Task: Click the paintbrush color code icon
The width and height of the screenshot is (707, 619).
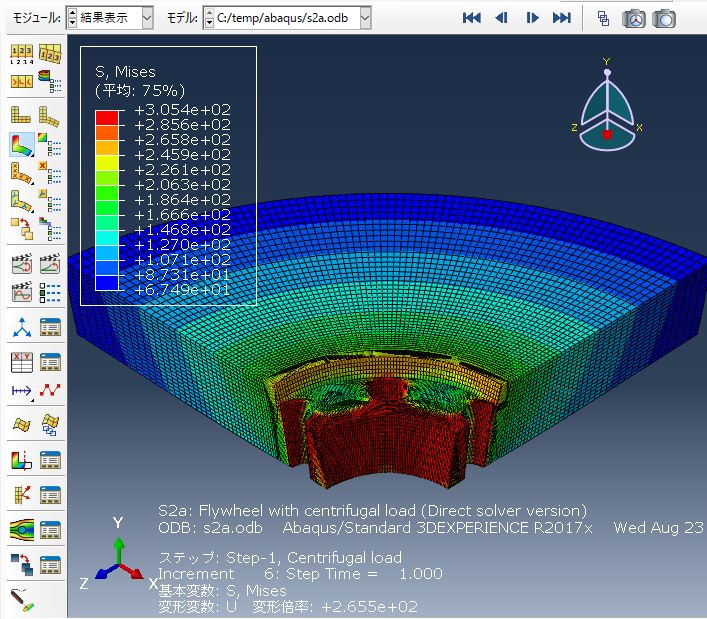Action: (x=22, y=600)
